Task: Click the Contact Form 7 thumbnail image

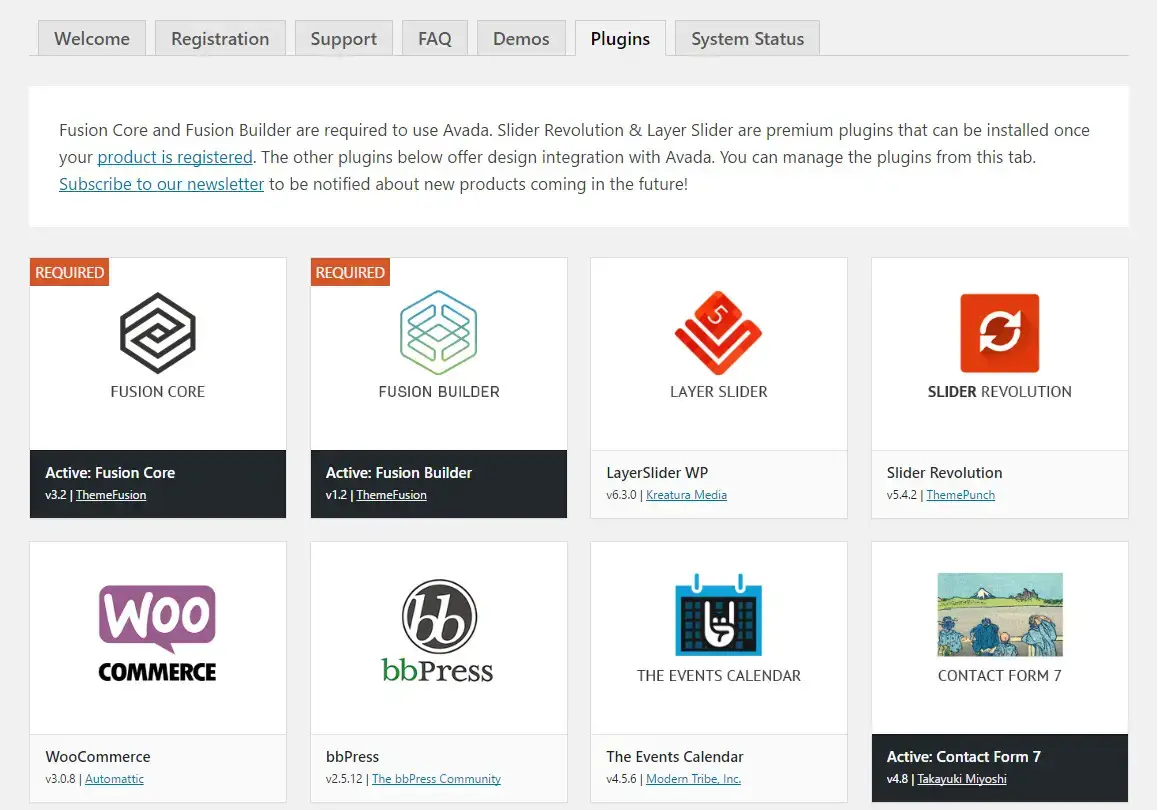Action: tap(1000, 615)
